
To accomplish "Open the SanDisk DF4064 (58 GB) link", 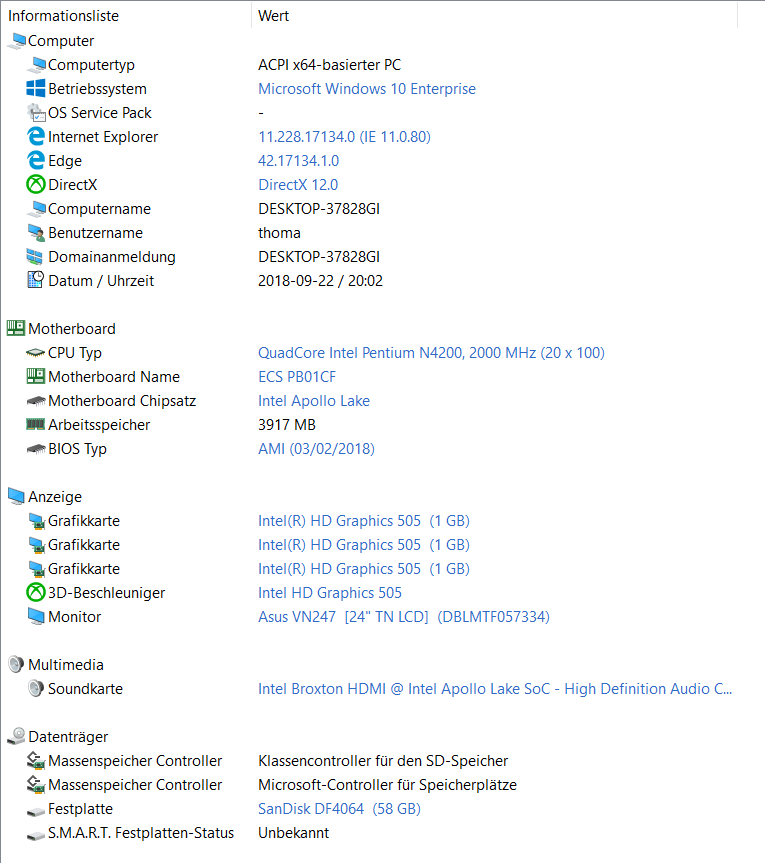I will pyautogui.click(x=340, y=809).
